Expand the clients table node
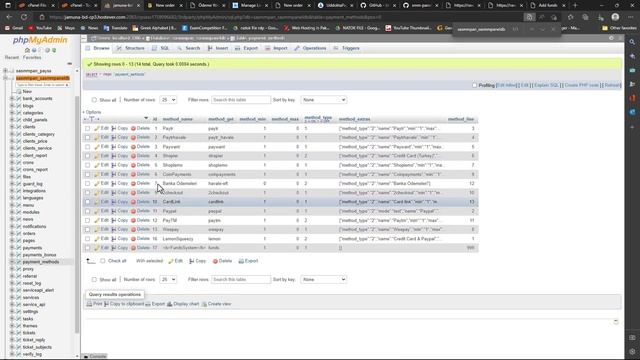The width and height of the screenshot is (640, 360). coord(12,127)
